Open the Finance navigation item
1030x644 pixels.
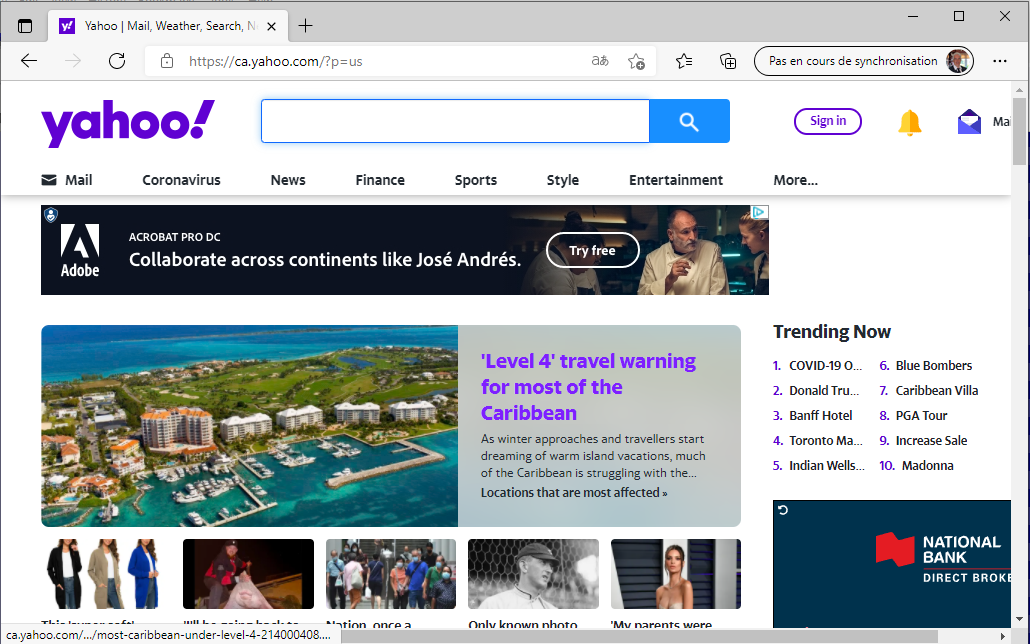[x=380, y=180]
